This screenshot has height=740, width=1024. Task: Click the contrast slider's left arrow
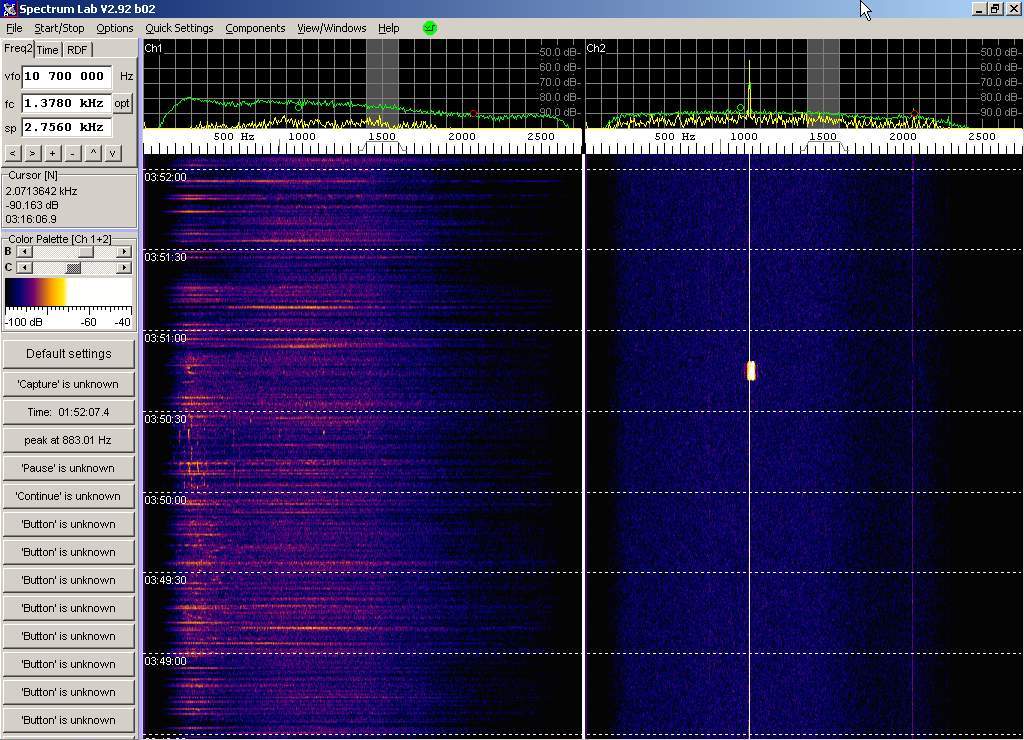click(25, 268)
